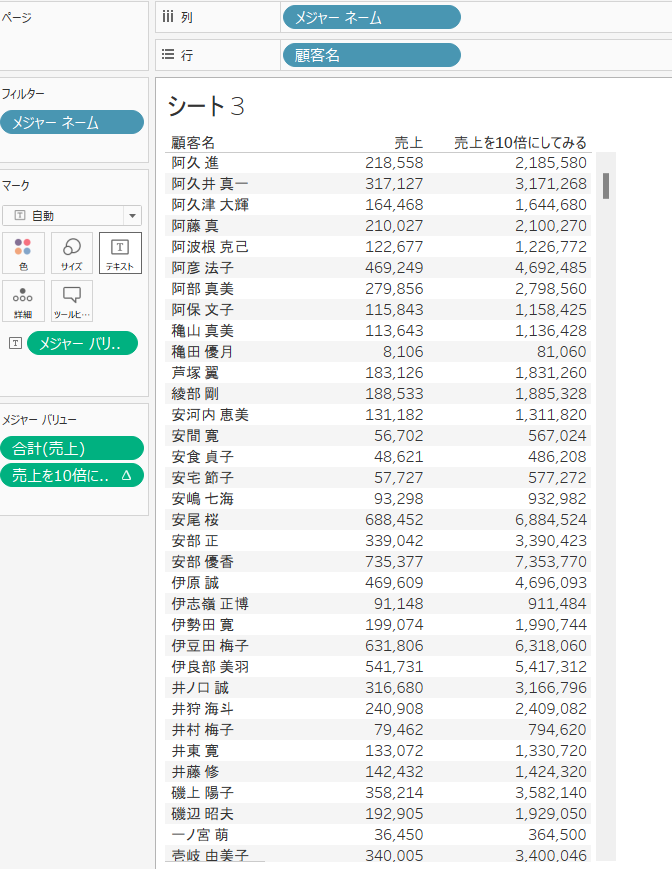Click tenfold value 7,353,770
The width and height of the screenshot is (672, 869).
551,562
